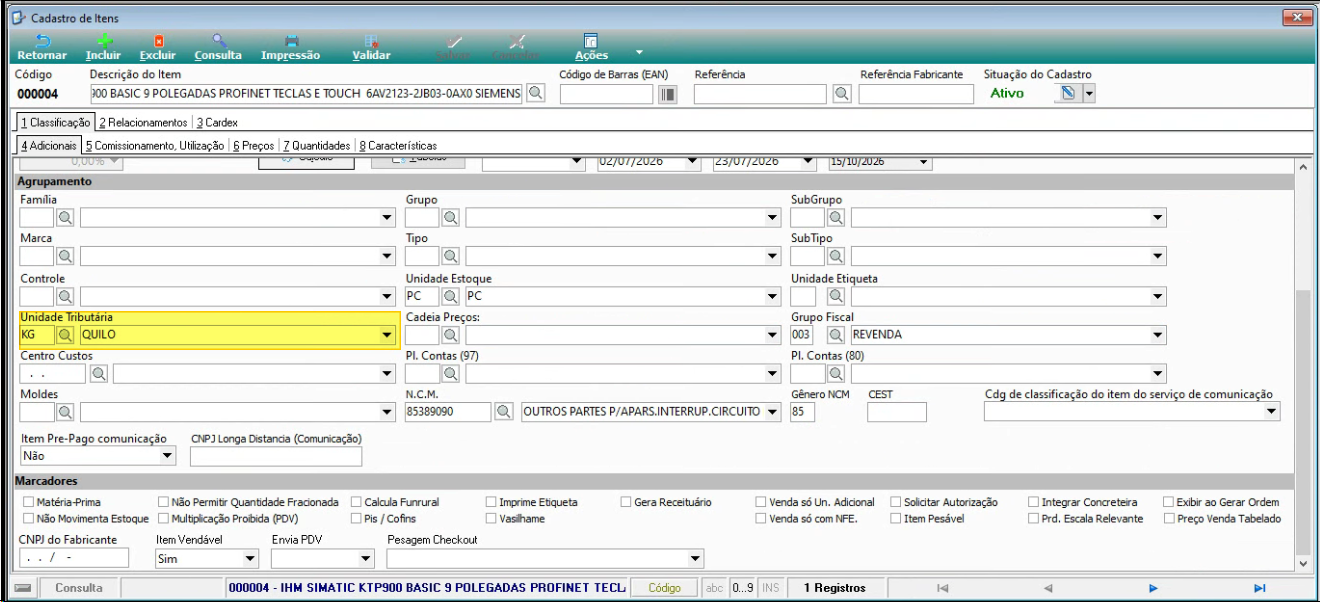Image resolution: width=1320 pixels, height=602 pixels.
Task: Click the Código button in status bar
Action: click(665, 588)
